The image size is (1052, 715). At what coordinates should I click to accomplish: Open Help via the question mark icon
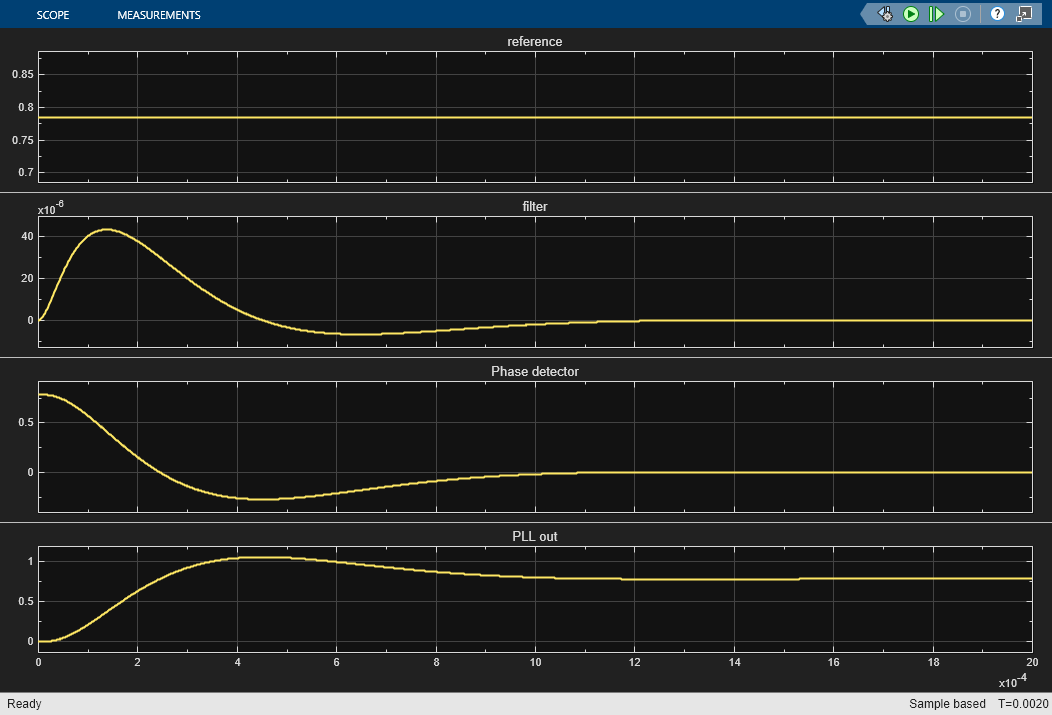click(997, 14)
